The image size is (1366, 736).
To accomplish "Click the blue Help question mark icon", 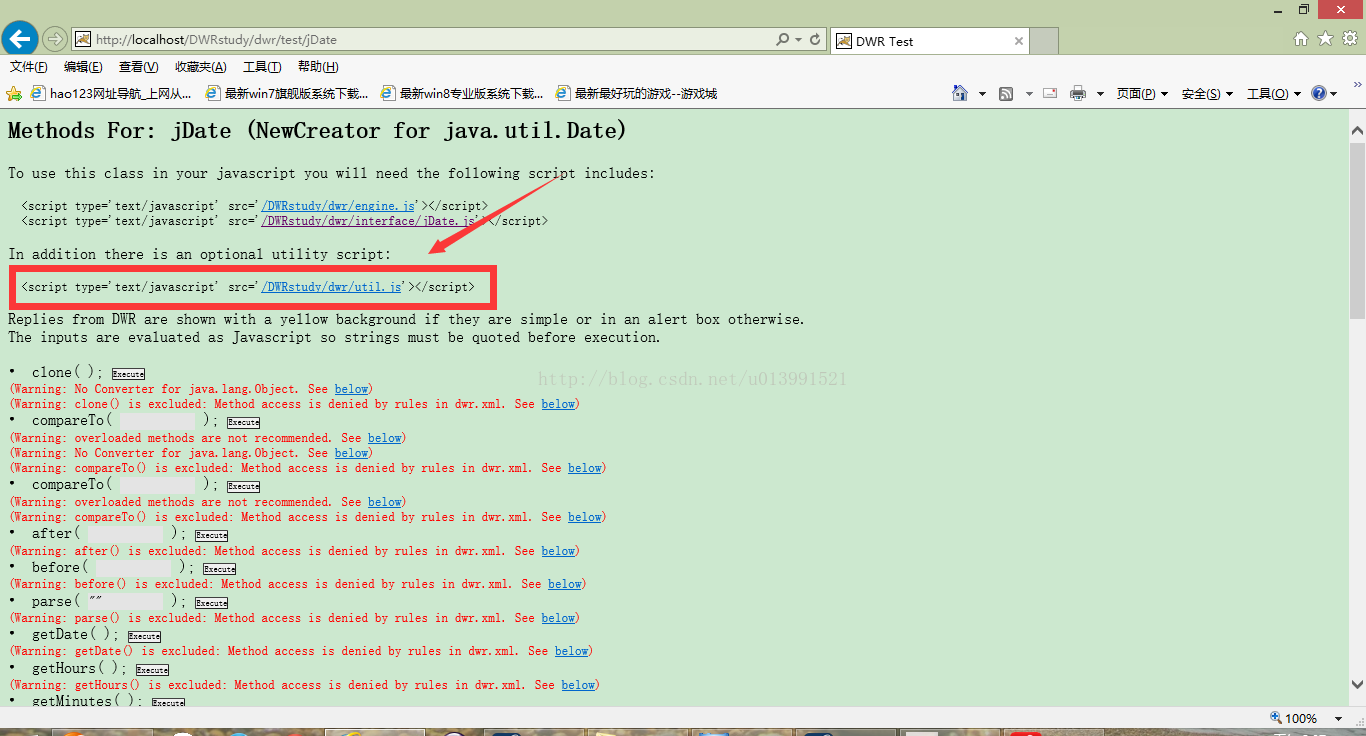I will coord(1319,93).
